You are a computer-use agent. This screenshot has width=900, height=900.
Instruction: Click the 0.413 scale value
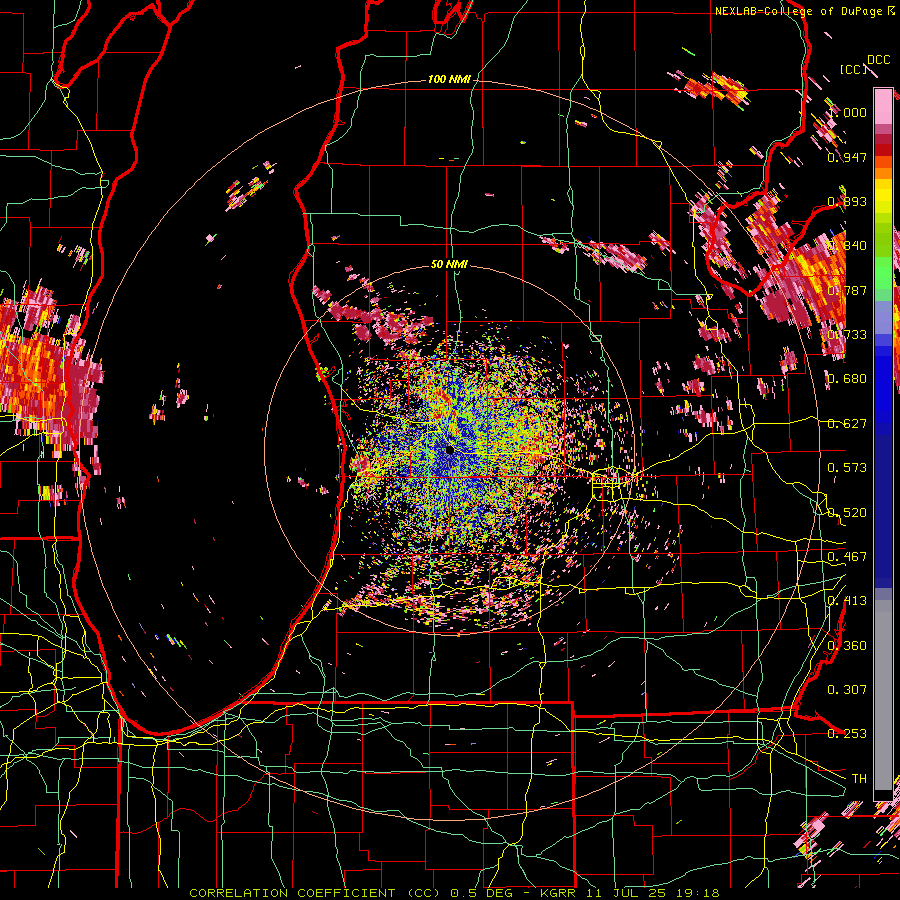point(847,601)
